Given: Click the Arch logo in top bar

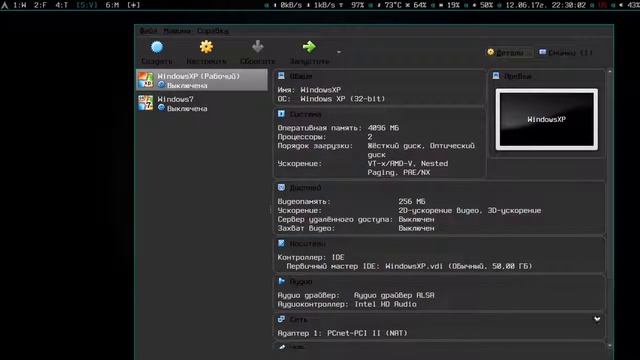Looking at the screenshot, I should pos(4,5).
